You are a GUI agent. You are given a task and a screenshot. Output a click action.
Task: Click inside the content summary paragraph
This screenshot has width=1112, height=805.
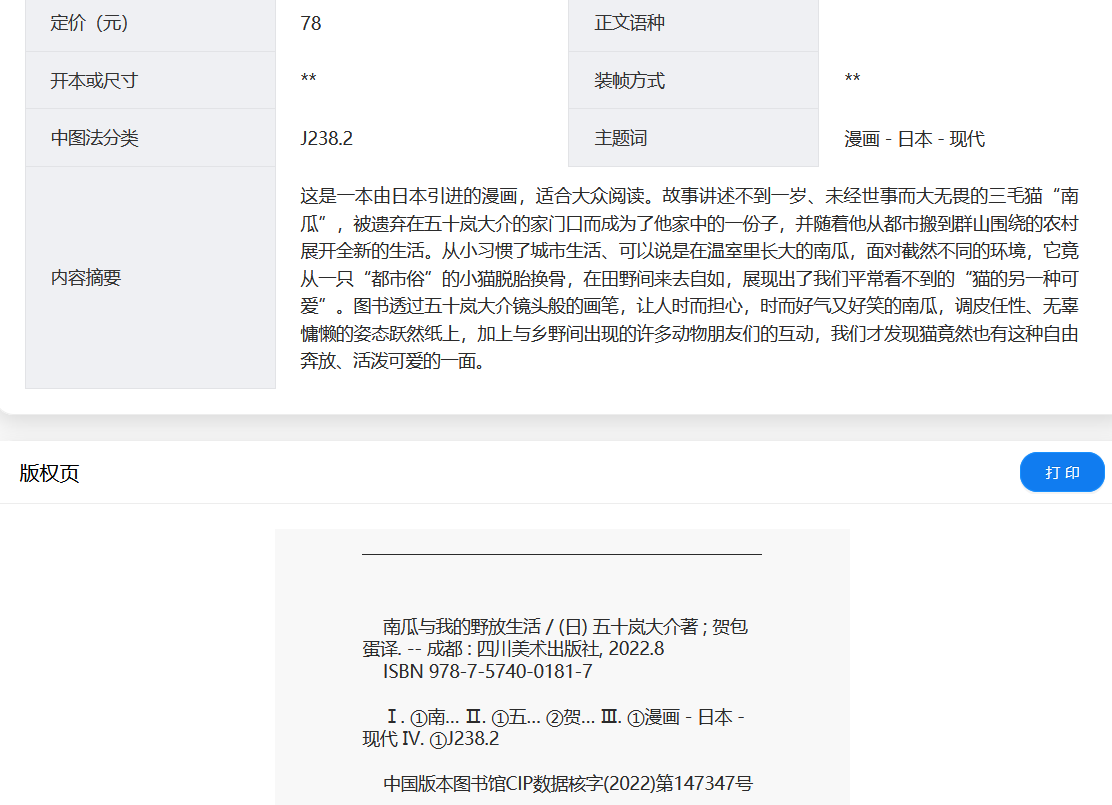tap(688, 278)
